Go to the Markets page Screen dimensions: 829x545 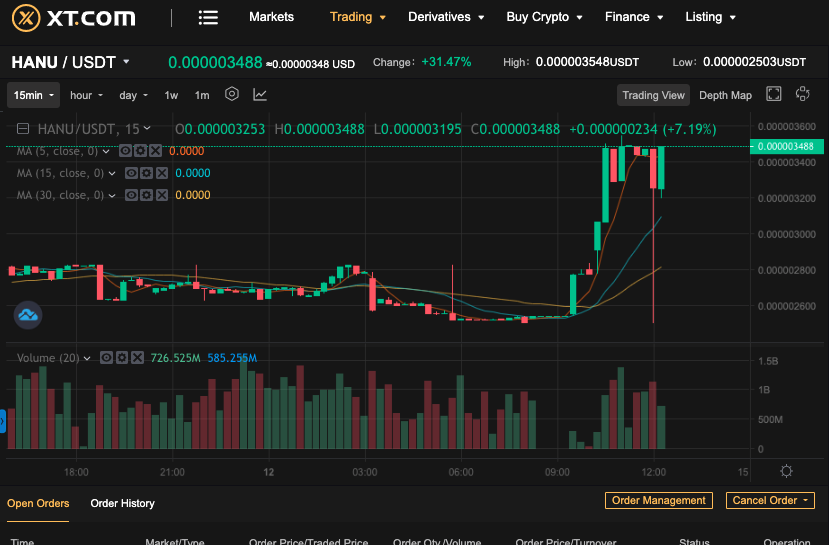(271, 17)
